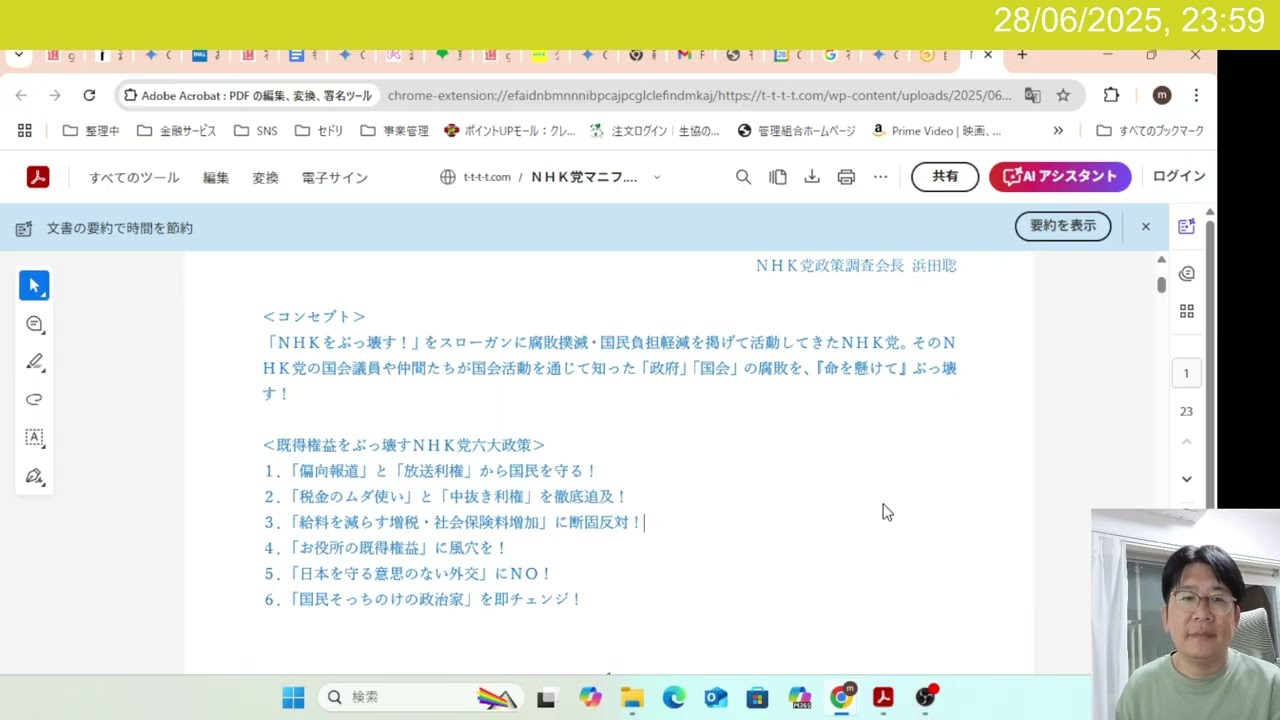Open the 電子サイン menu
Viewport: 1280px width, 720px height.
coord(335,177)
